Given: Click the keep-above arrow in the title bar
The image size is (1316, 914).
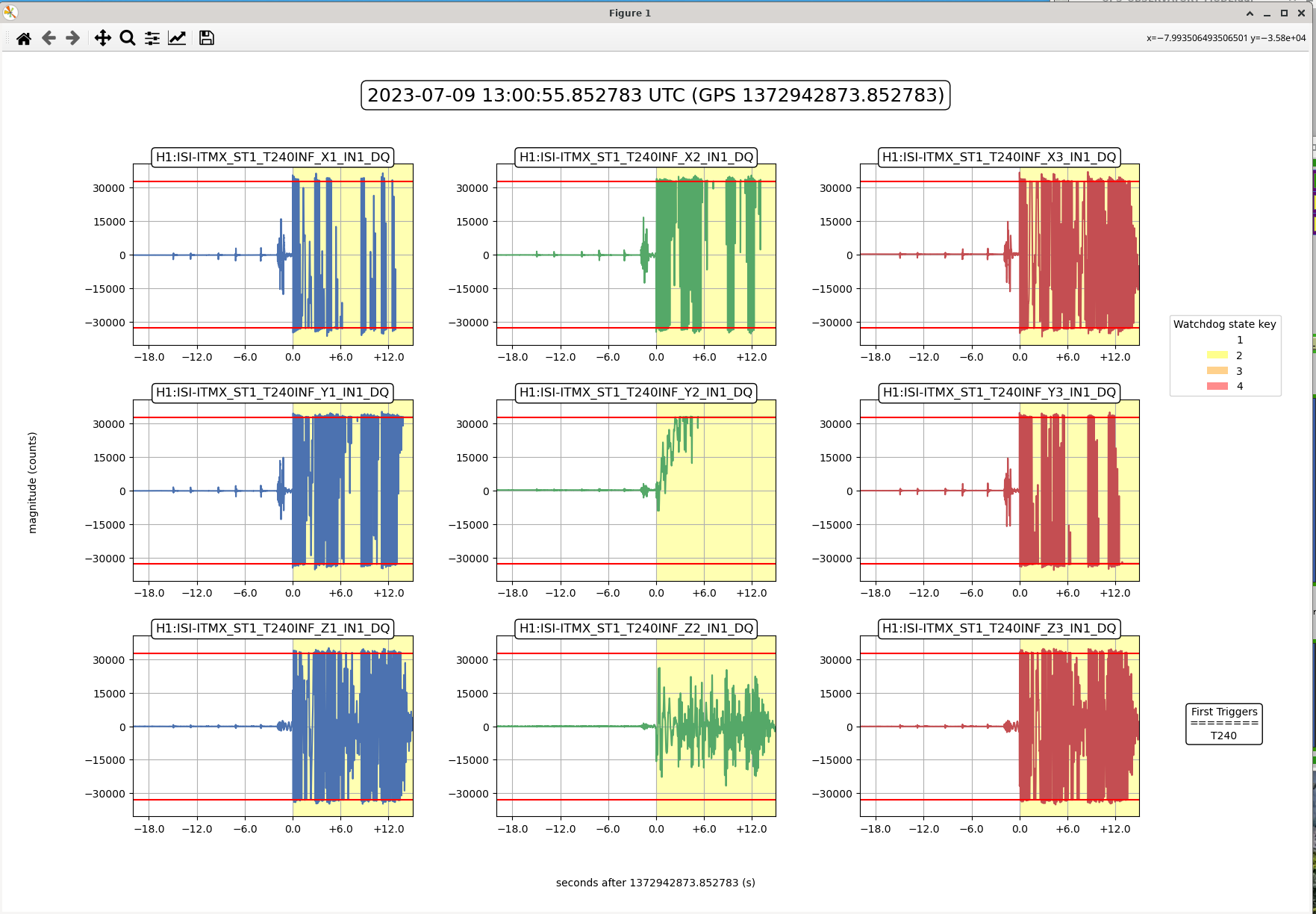Looking at the screenshot, I should click(x=1250, y=13).
